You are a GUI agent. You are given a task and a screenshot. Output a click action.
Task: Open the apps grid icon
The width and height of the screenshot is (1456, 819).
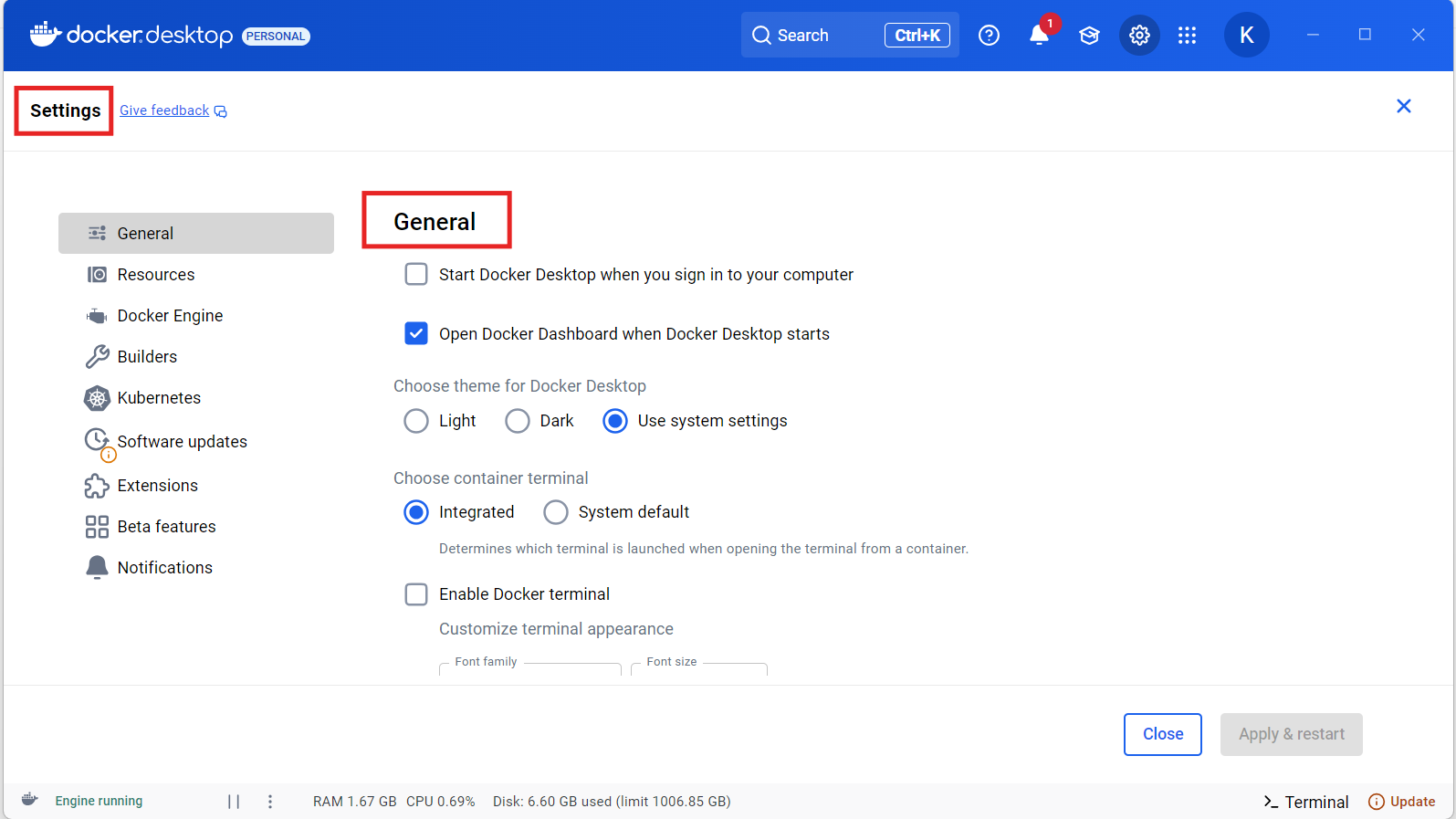click(1187, 36)
